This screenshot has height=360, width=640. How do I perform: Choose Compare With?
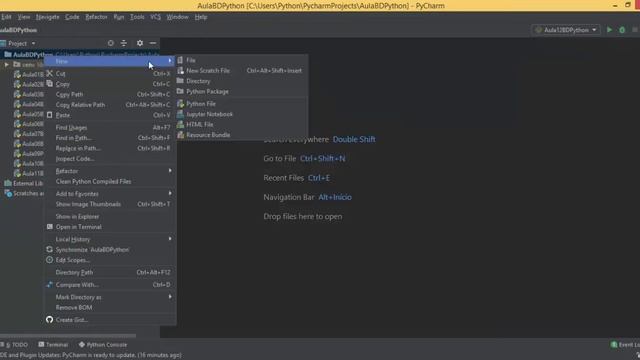point(110,284)
